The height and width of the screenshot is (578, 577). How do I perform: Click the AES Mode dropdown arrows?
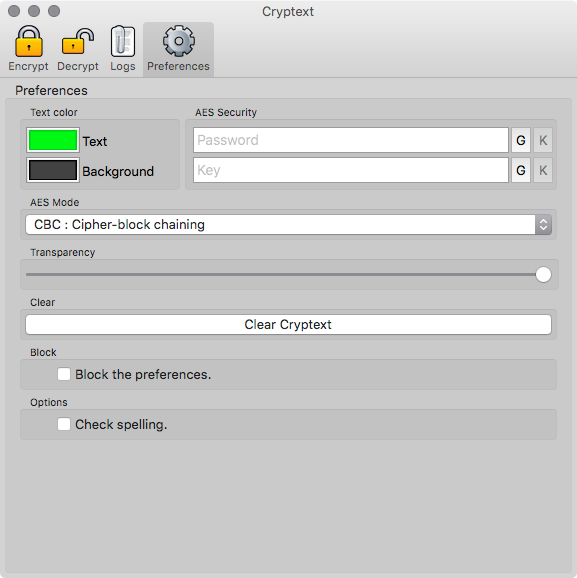(x=543, y=224)
